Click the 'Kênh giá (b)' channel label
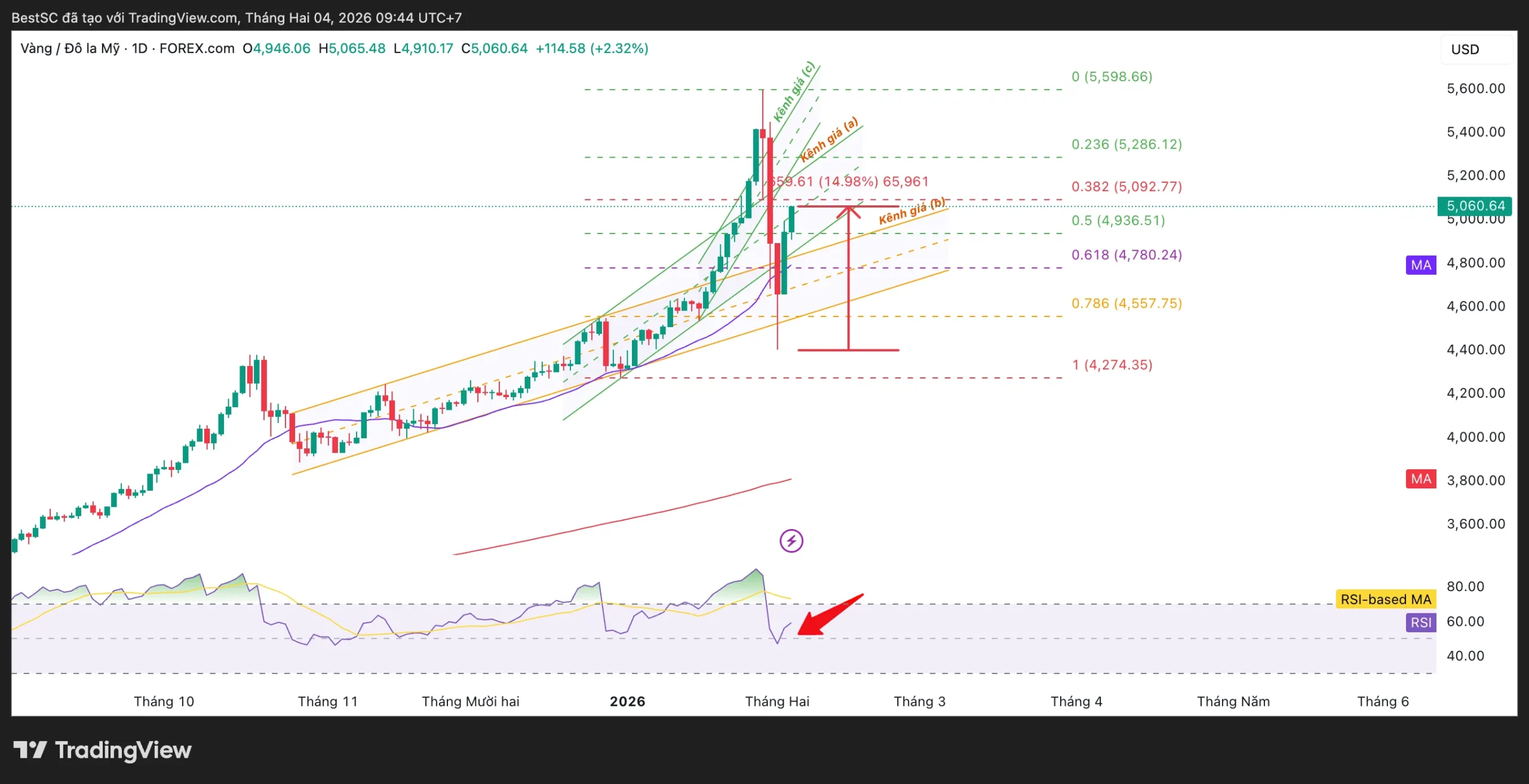 (911, 211)
